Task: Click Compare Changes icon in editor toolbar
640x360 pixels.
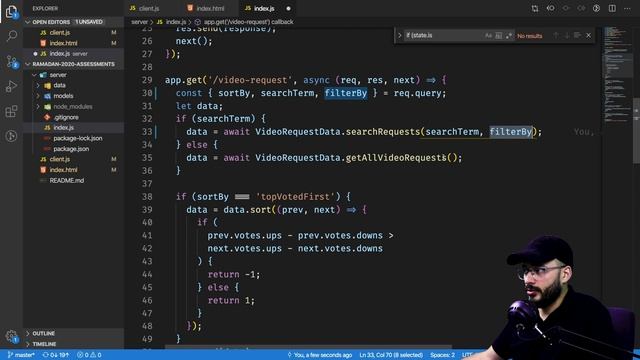Action: pos(535,8)
